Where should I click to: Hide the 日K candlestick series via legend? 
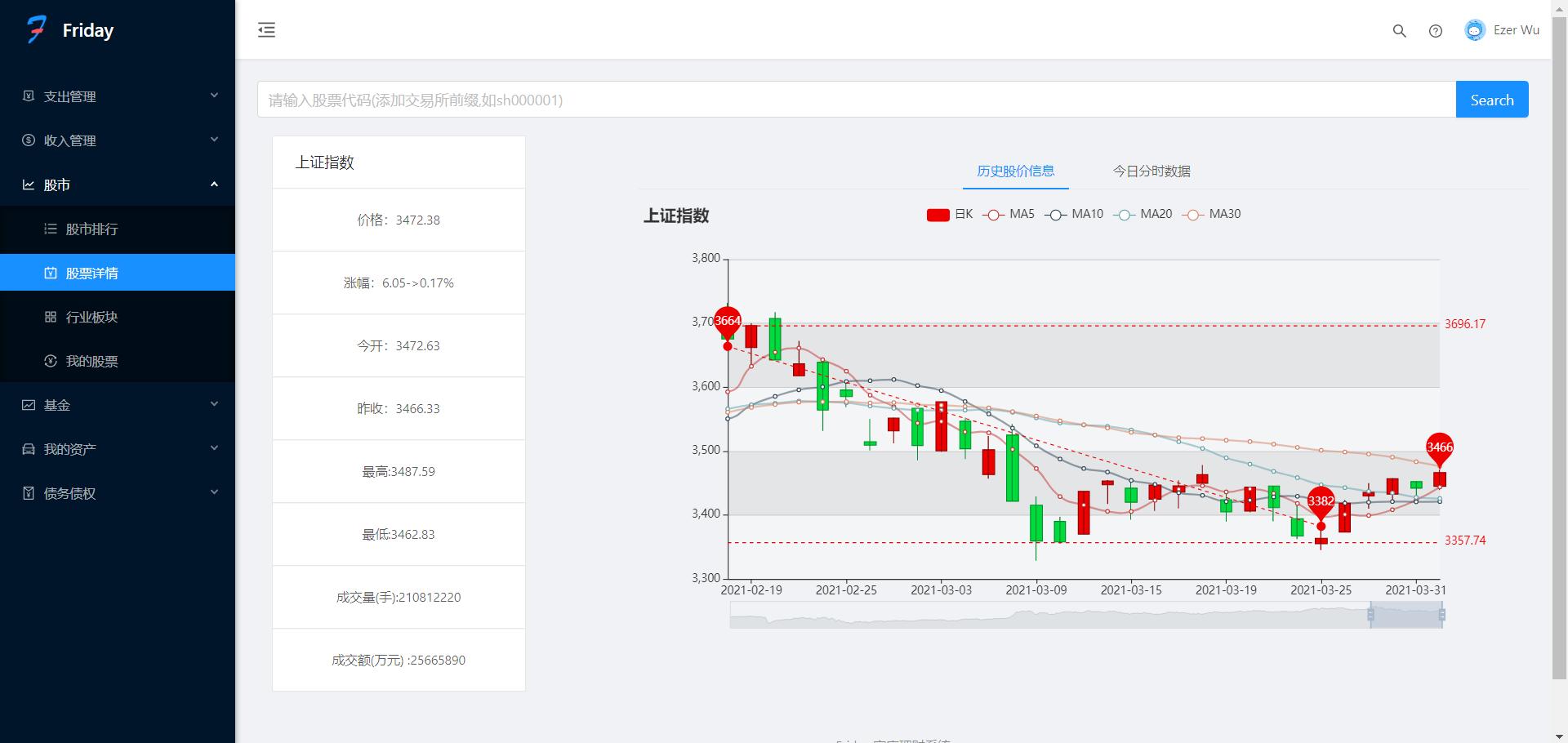(x=951, y=214)
